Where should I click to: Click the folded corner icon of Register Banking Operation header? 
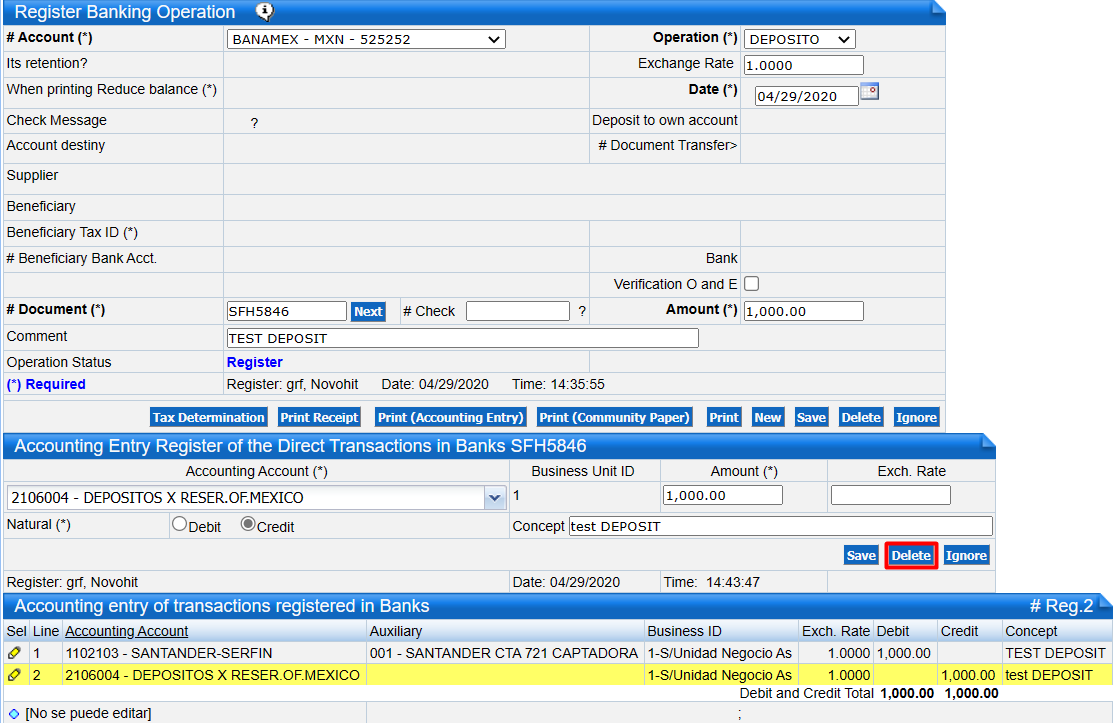937,9
